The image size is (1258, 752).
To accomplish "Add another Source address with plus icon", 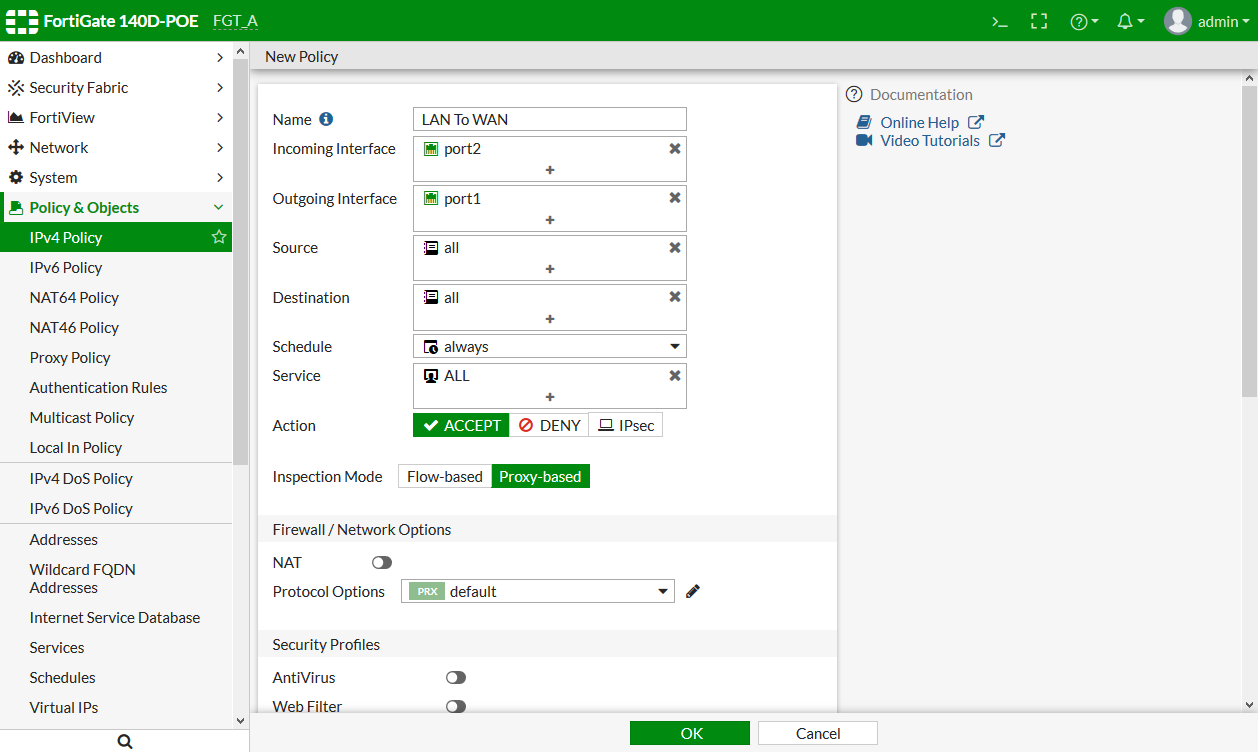I will coord(549,268).
